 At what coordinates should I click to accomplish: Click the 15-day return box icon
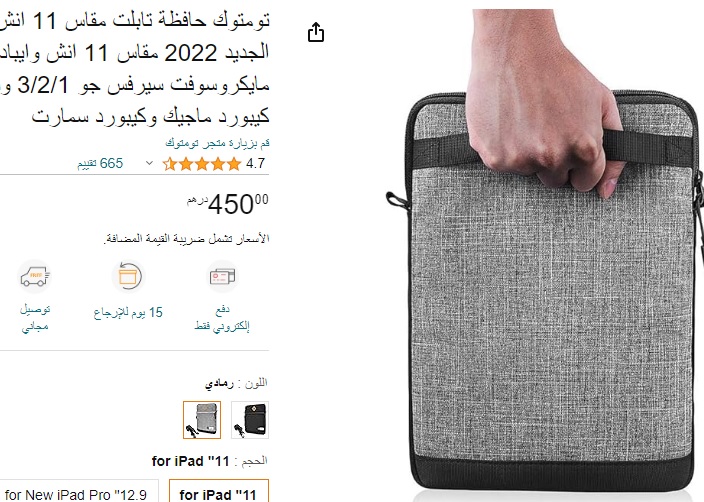point(128,276)
